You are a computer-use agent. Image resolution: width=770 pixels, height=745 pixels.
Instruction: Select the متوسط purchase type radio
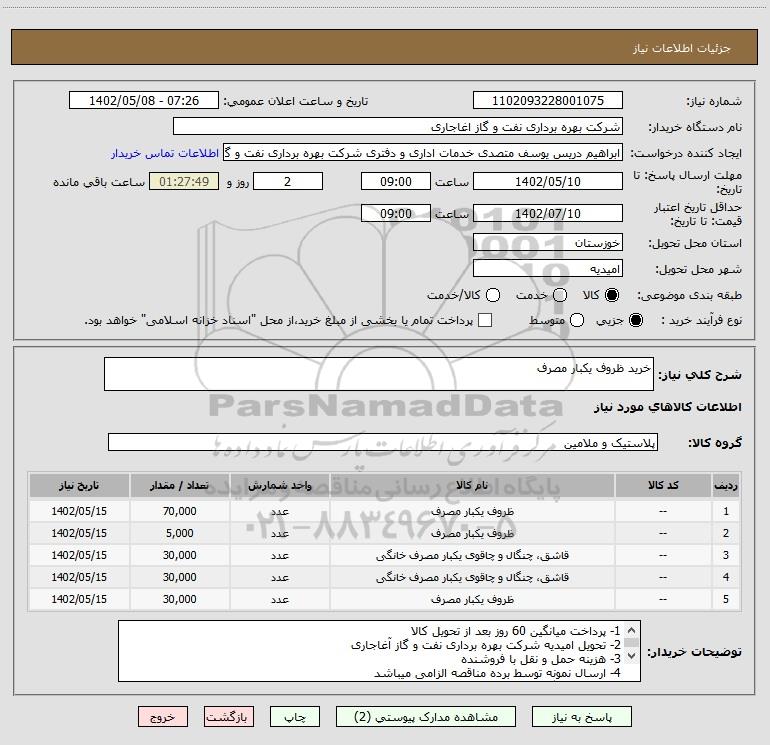point(577,320)
